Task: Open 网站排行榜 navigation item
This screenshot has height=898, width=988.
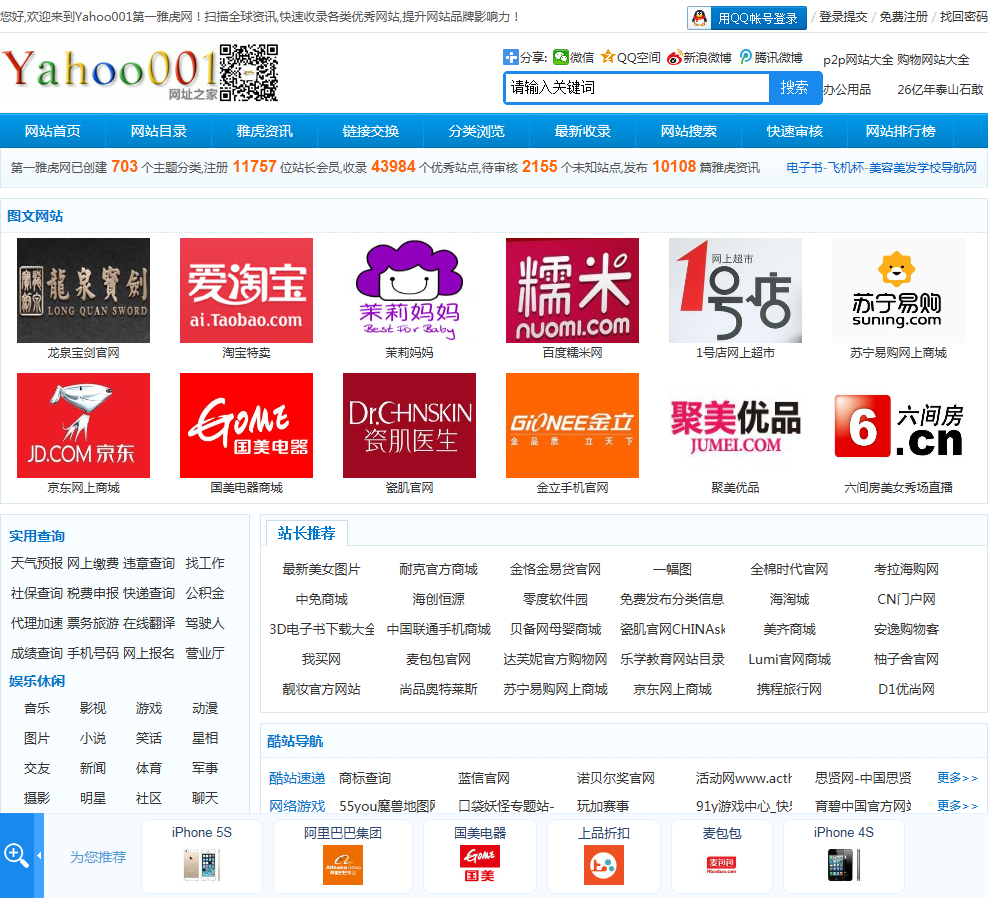Action: coord(900,131)
